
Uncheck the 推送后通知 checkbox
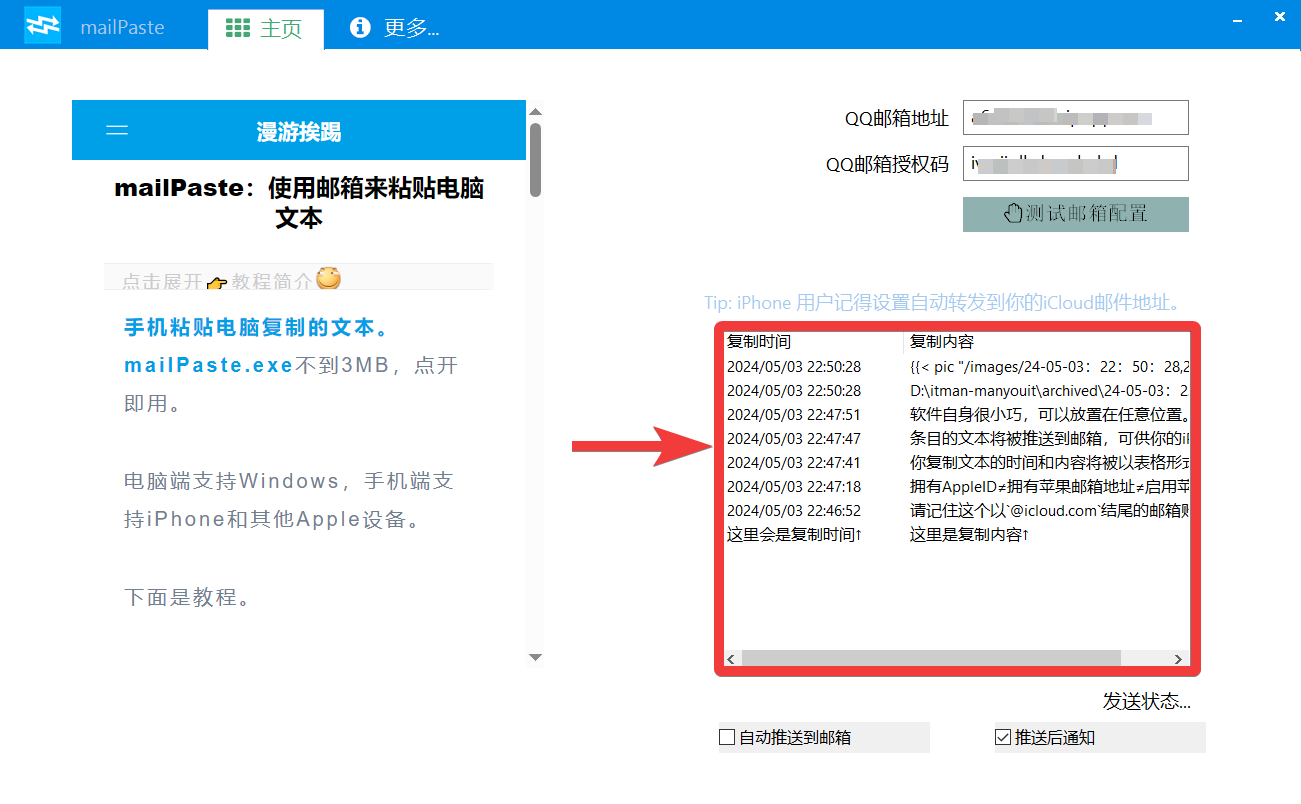1003,738
